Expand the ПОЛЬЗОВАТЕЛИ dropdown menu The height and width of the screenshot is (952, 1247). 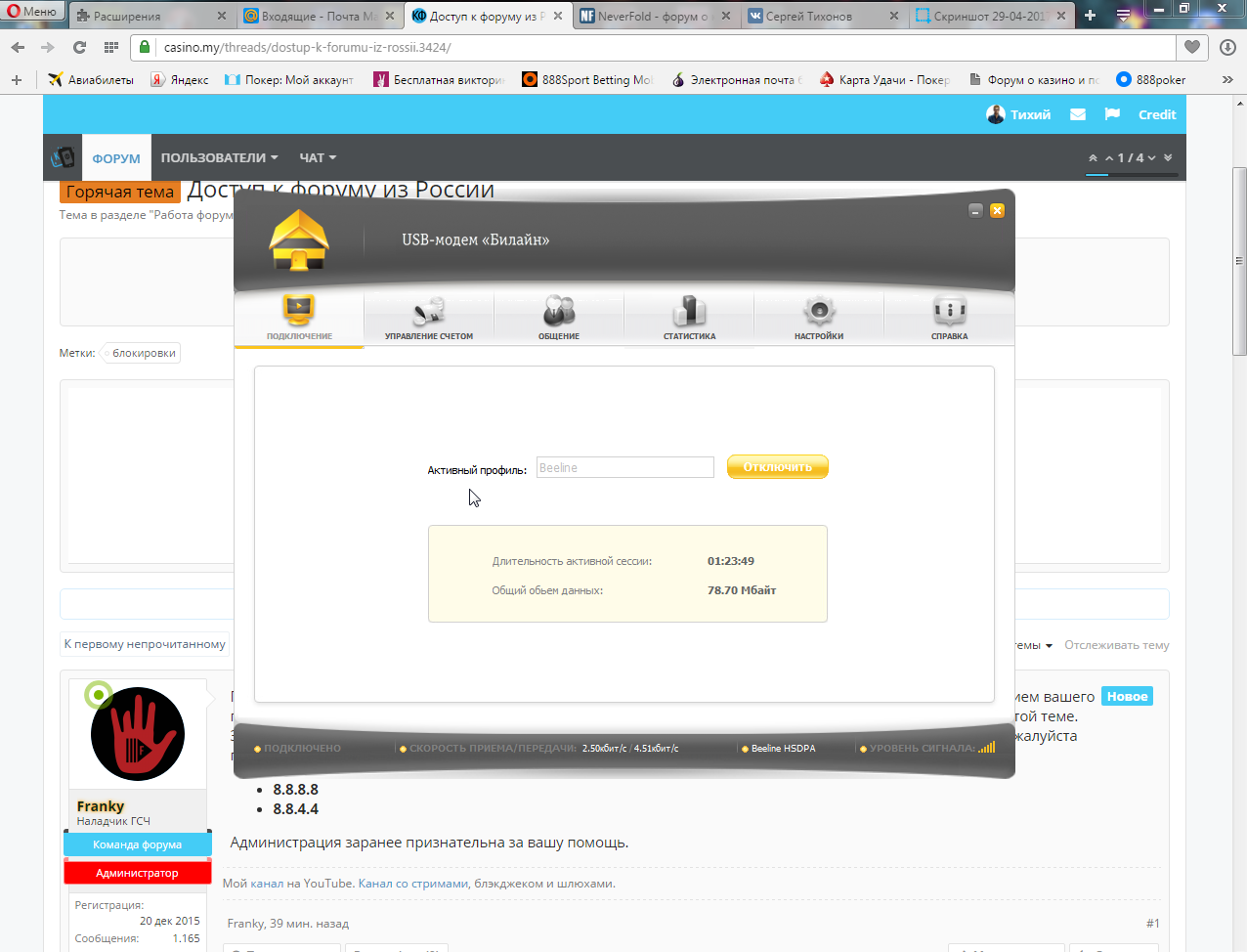tap(220, 157)
